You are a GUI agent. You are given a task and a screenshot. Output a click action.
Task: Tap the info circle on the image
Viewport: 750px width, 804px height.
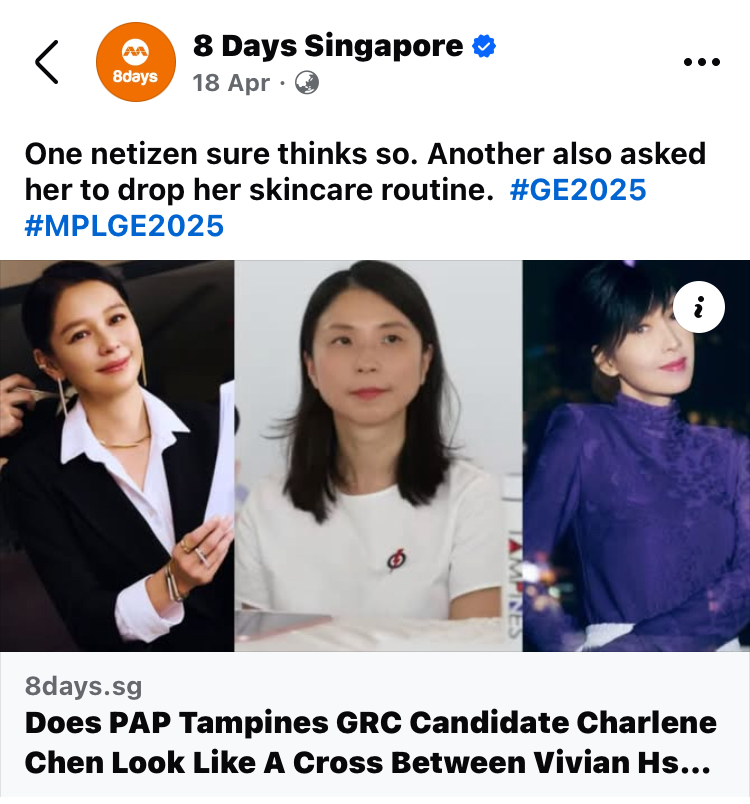(698, 307)
